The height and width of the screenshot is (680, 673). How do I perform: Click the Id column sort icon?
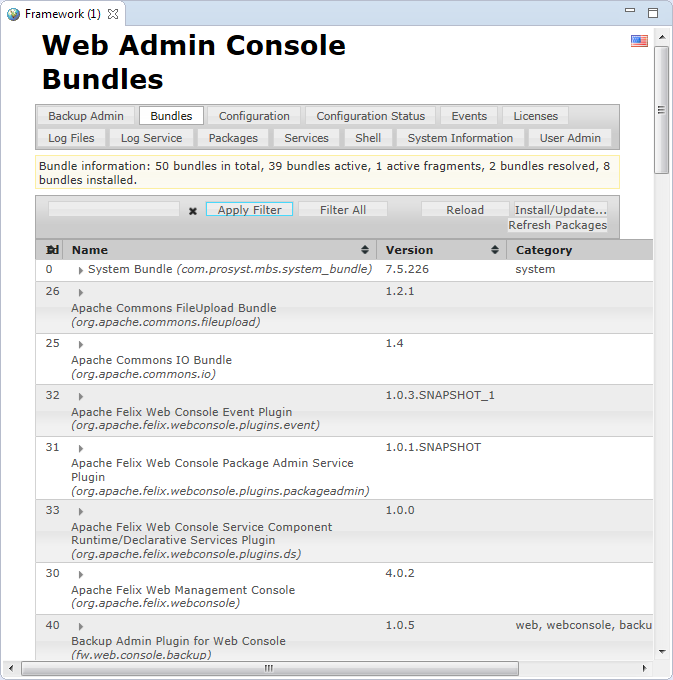click(x=53, y=250)
